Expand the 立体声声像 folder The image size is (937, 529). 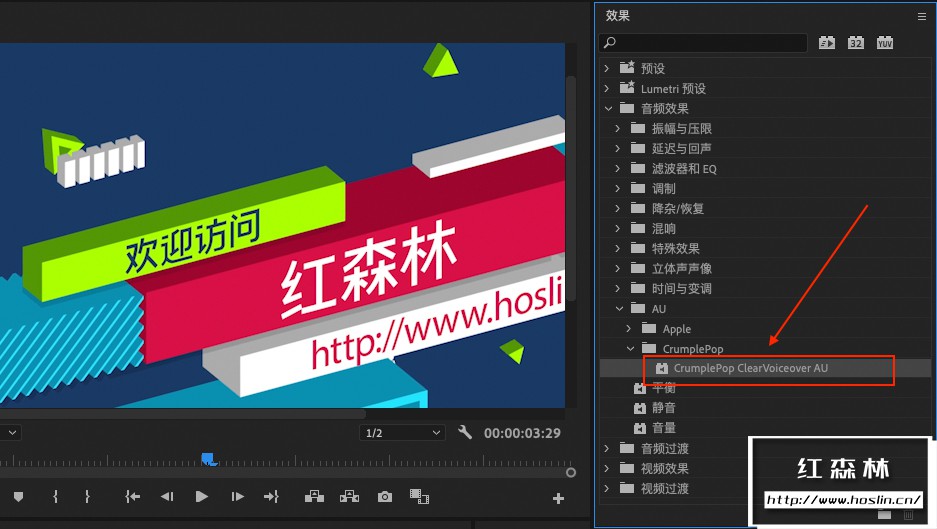click(x=617, y=268)
